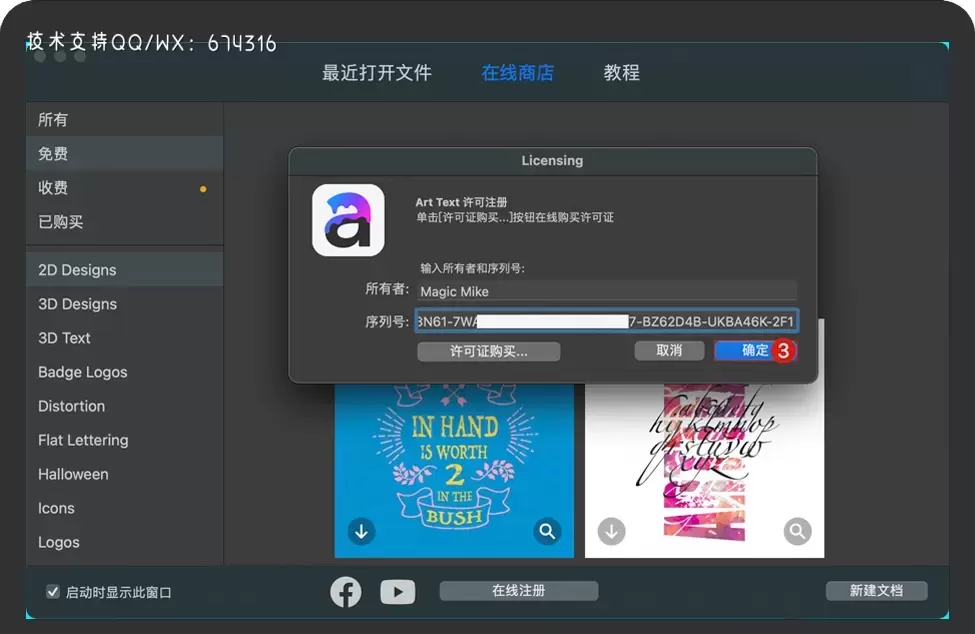Open the 3D Text category

pos(64,338)
